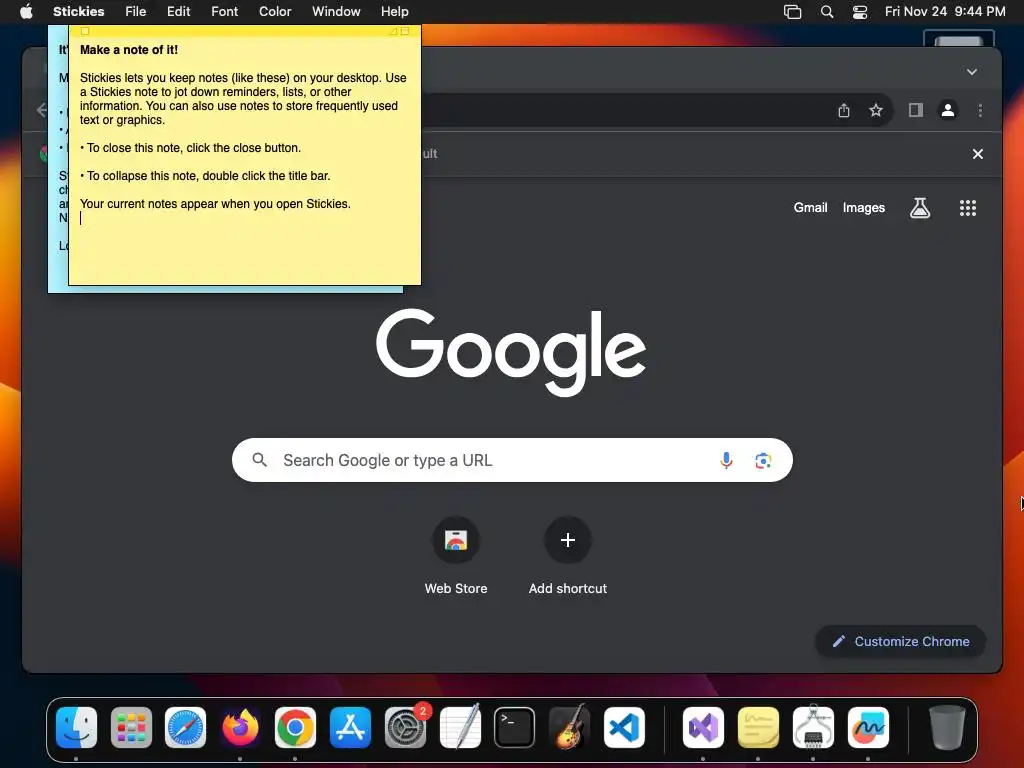
Task: Place cursor in the yellow sticky note text
Action: pyautogui.click(x=244, y=160)
